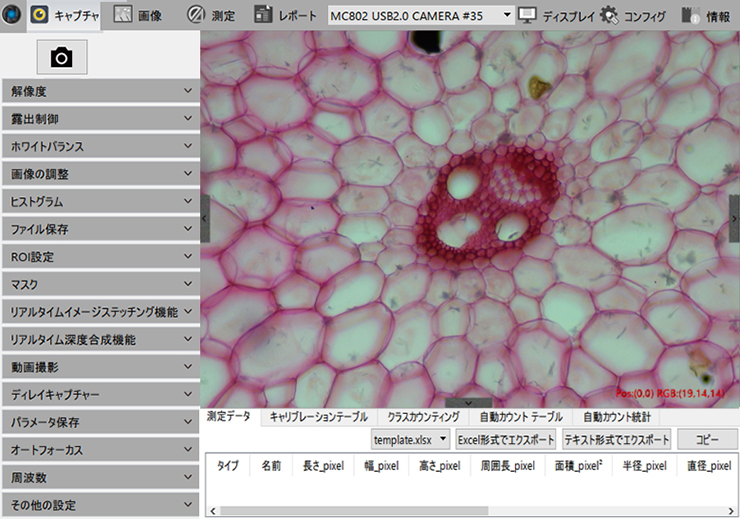
Task: Expand the 露出制御 section
Action: (x=101, y=119)
